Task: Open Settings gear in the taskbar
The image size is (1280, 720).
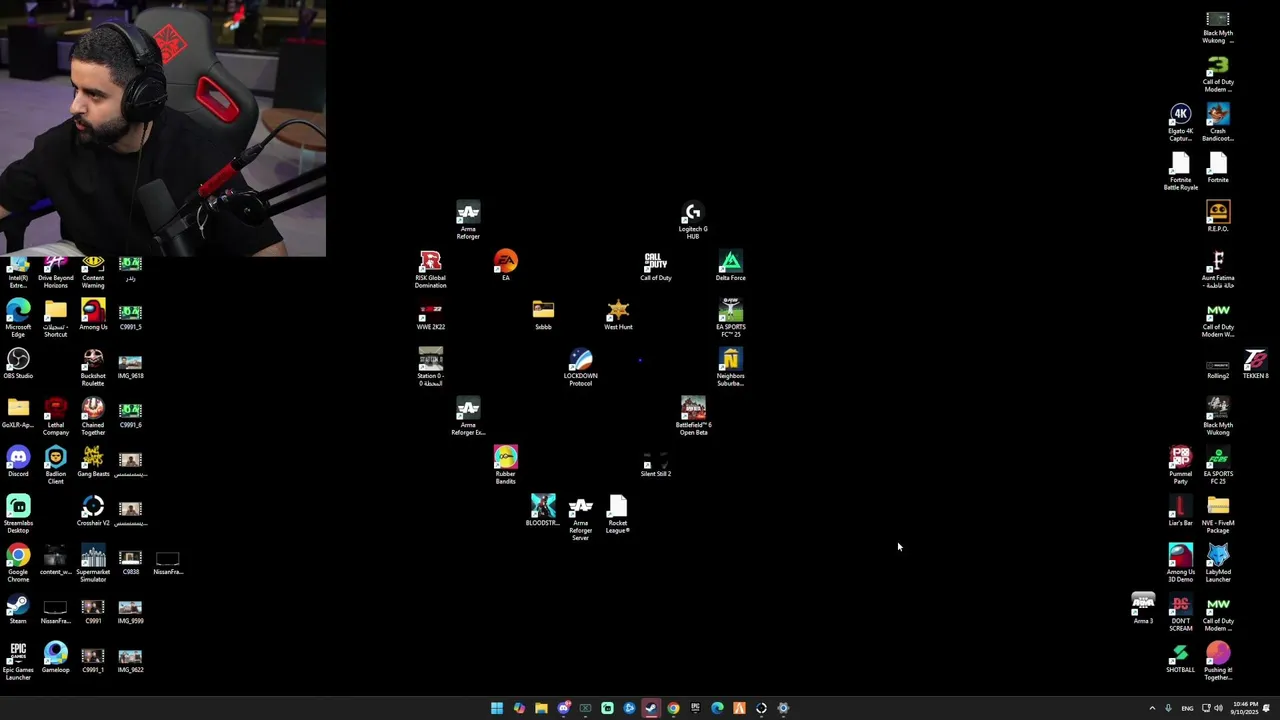Action: [783, 708]
